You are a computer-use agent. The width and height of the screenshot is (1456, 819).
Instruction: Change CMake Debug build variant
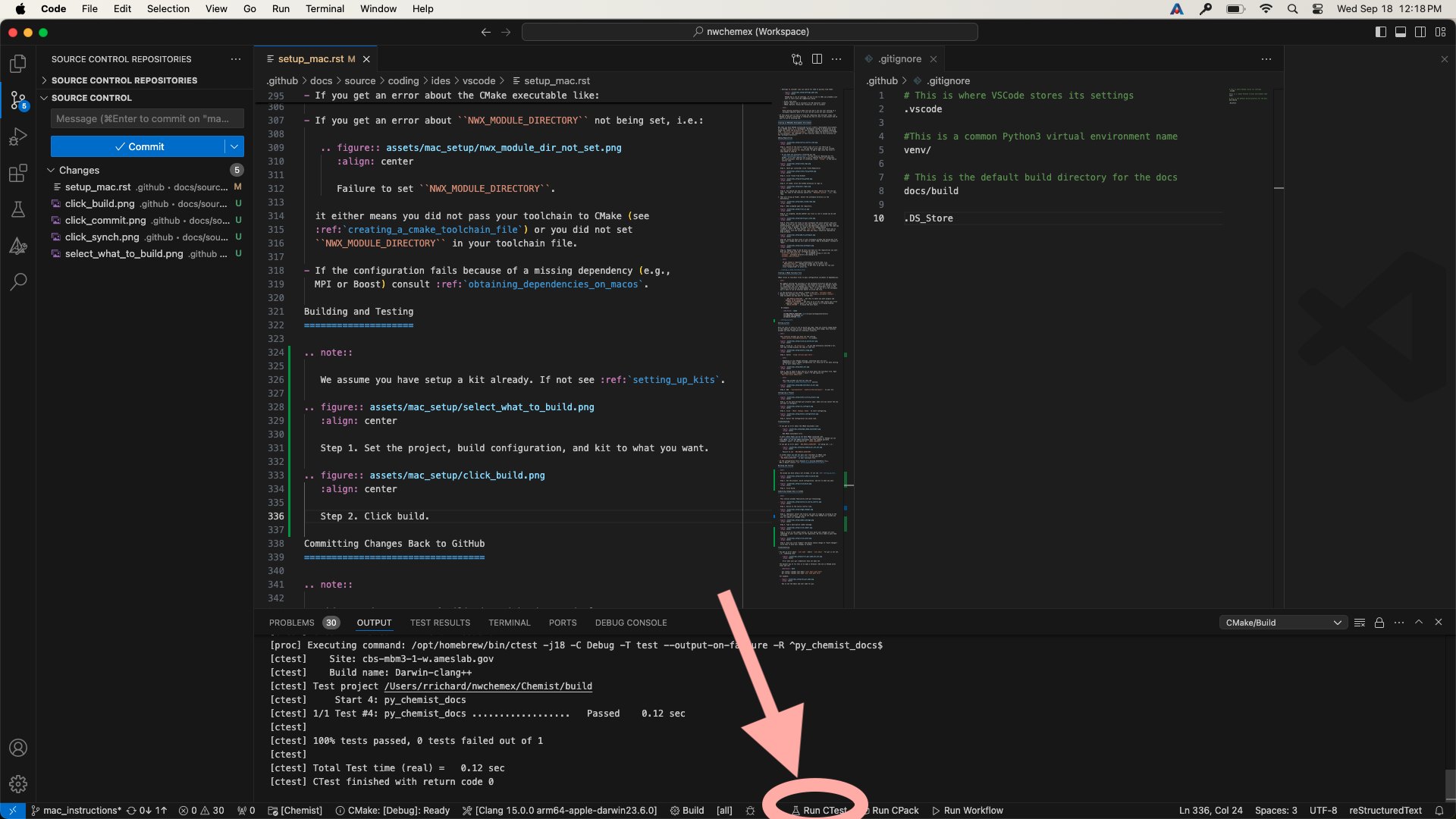coord(393,811)
